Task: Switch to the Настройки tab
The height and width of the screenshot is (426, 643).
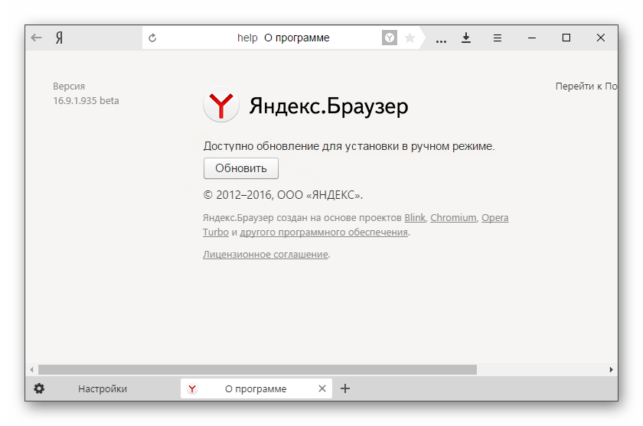Action: point(103,389)
